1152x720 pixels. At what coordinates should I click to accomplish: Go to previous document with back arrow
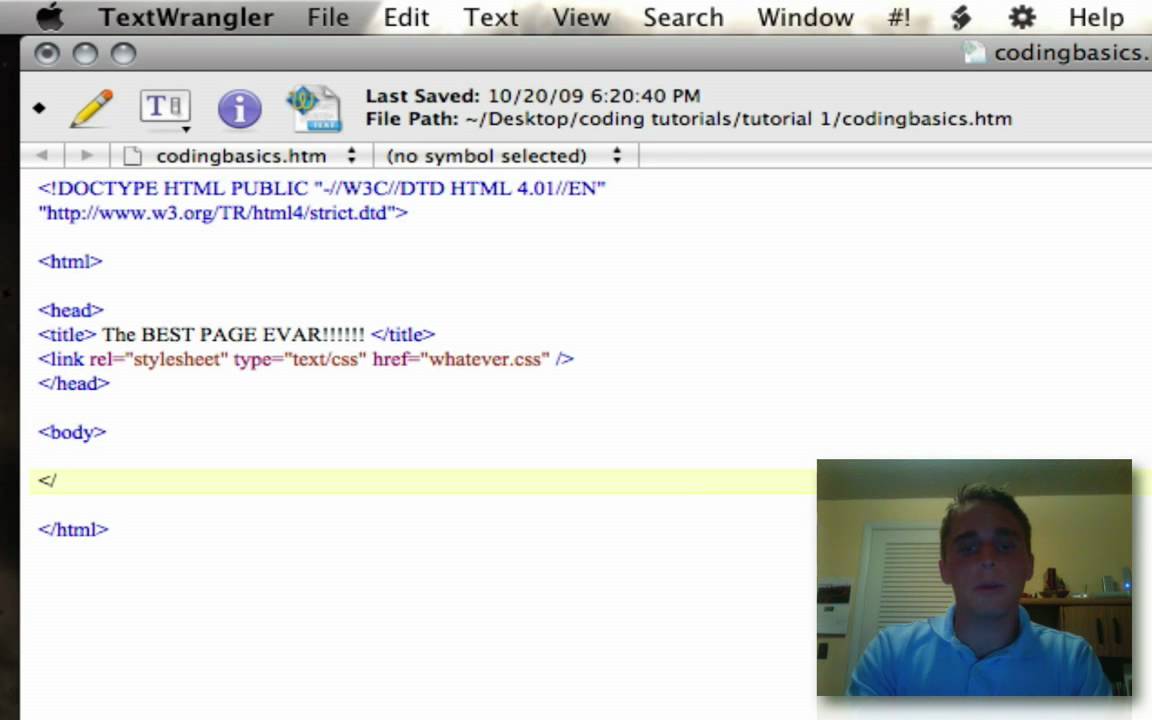point(42,155)
